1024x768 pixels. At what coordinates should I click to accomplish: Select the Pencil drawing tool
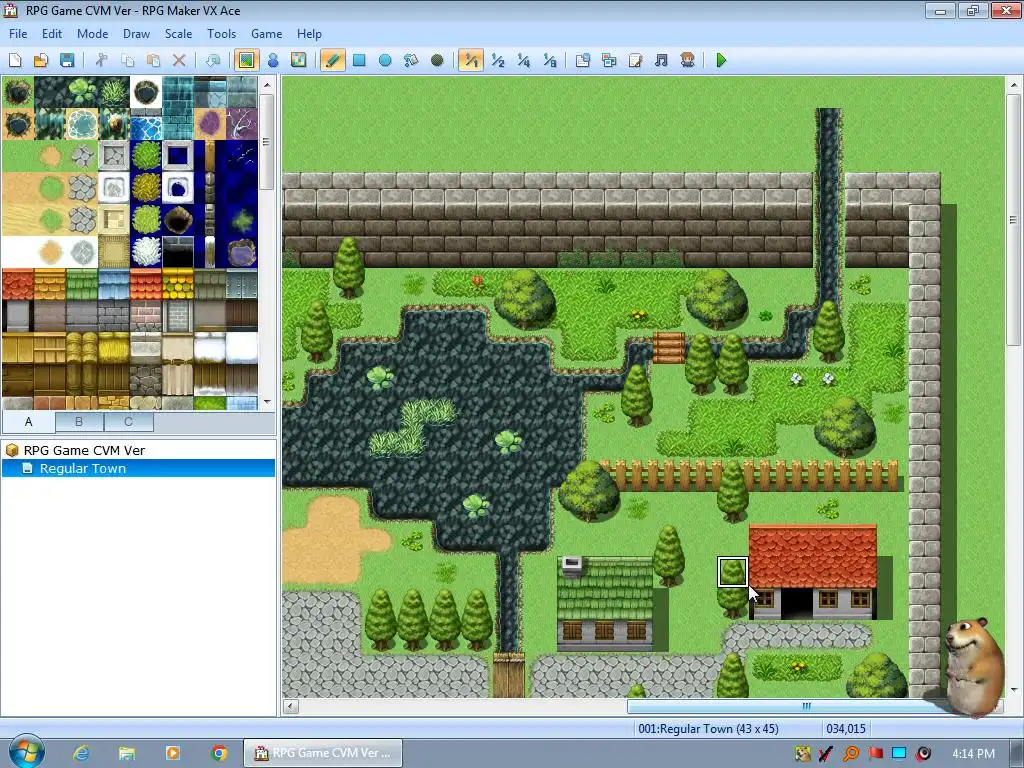[332, 60]
